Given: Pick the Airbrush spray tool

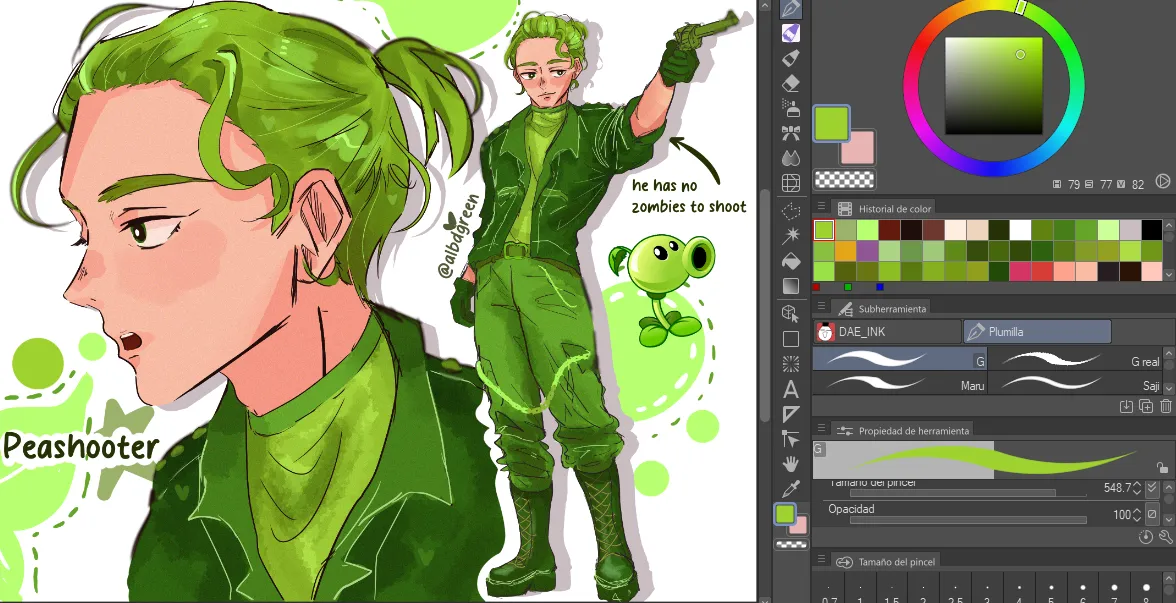Looking at the screenshot, I should pos(790,108).
